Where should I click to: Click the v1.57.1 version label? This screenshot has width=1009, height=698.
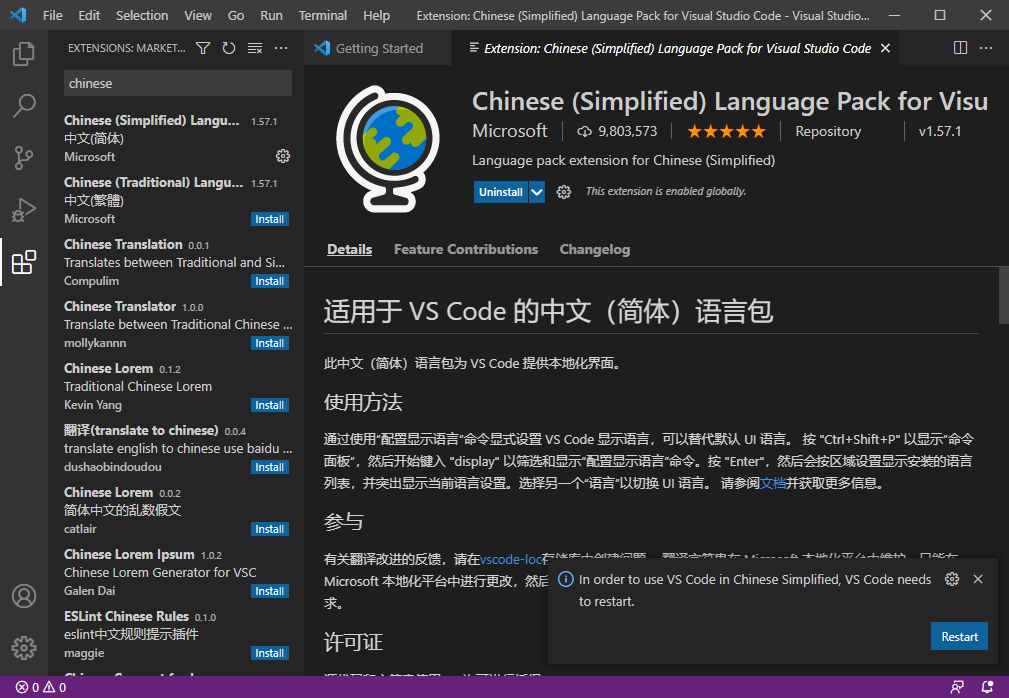[940, 131]
